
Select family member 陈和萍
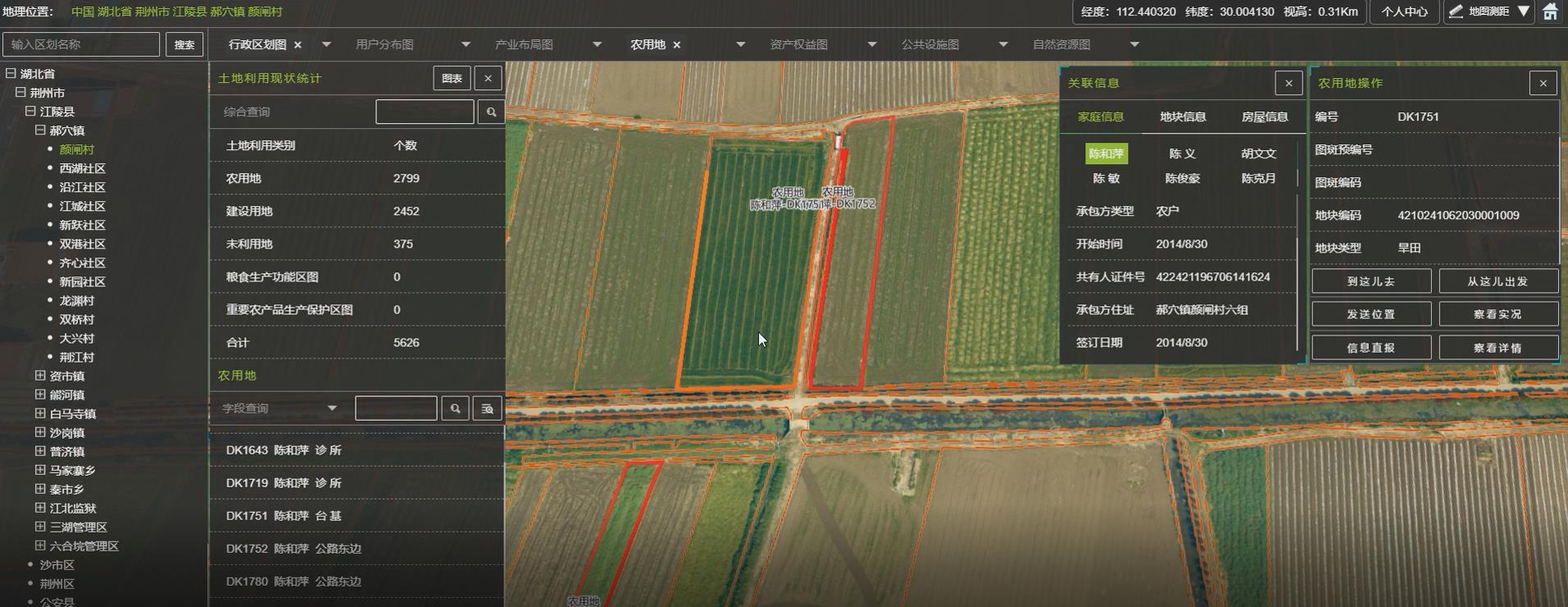pos(1107,153)
